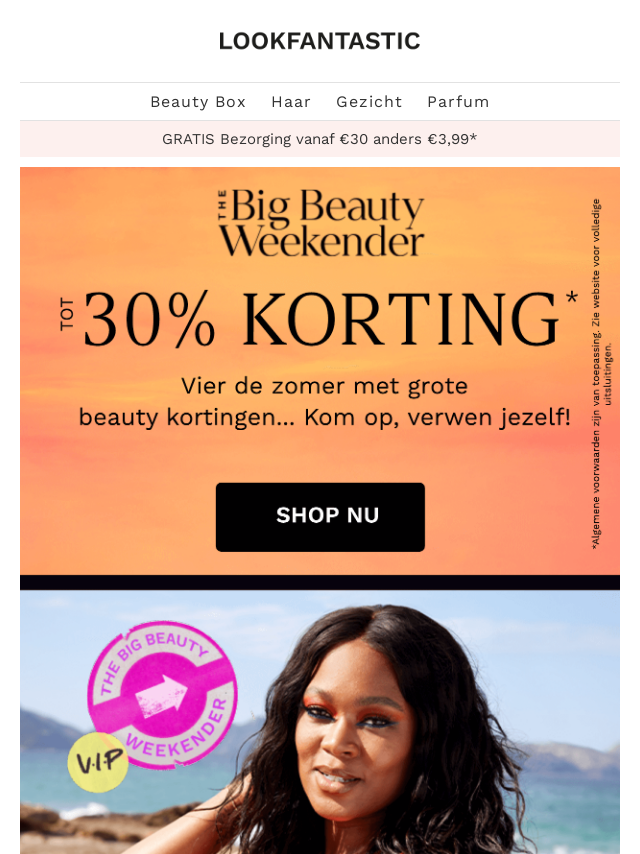This screenshot has height=854, width=640.
Task: Open the Beauty Box menu link
Action: click(x=198, y=102)
